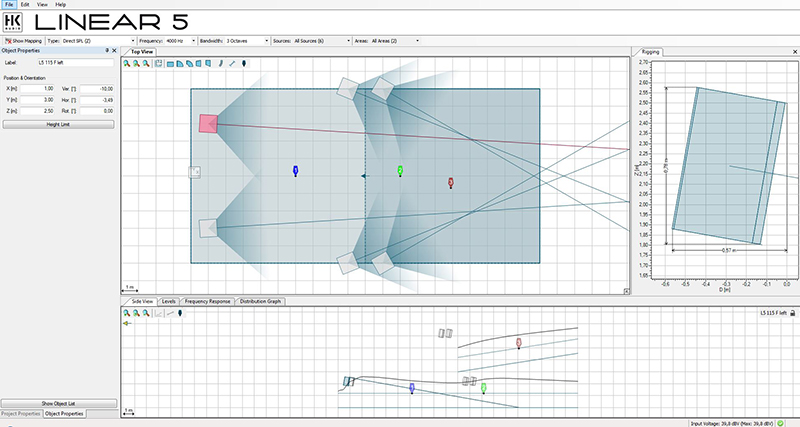
Task: Open the View menu
Action: pos(42,4)
